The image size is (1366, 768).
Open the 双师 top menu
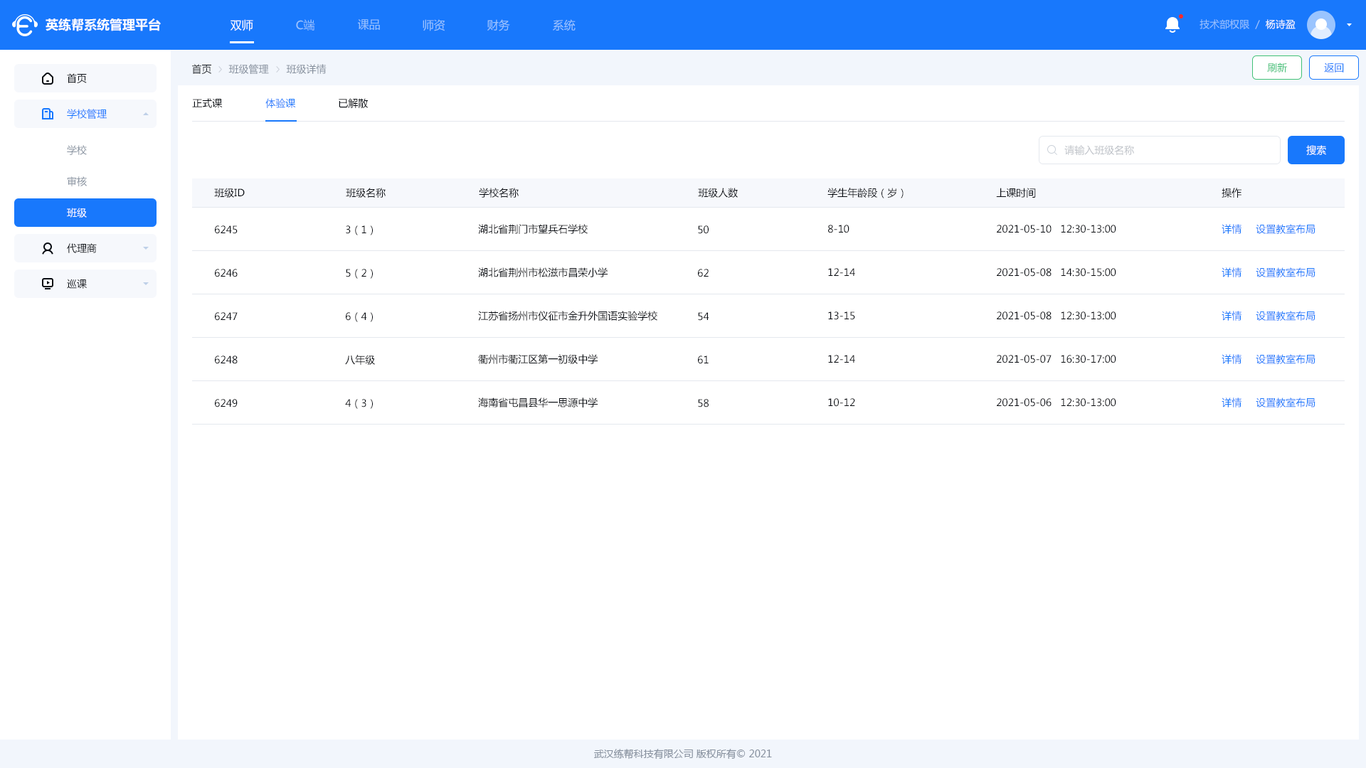pyautogui.click(x=242, y=25)
